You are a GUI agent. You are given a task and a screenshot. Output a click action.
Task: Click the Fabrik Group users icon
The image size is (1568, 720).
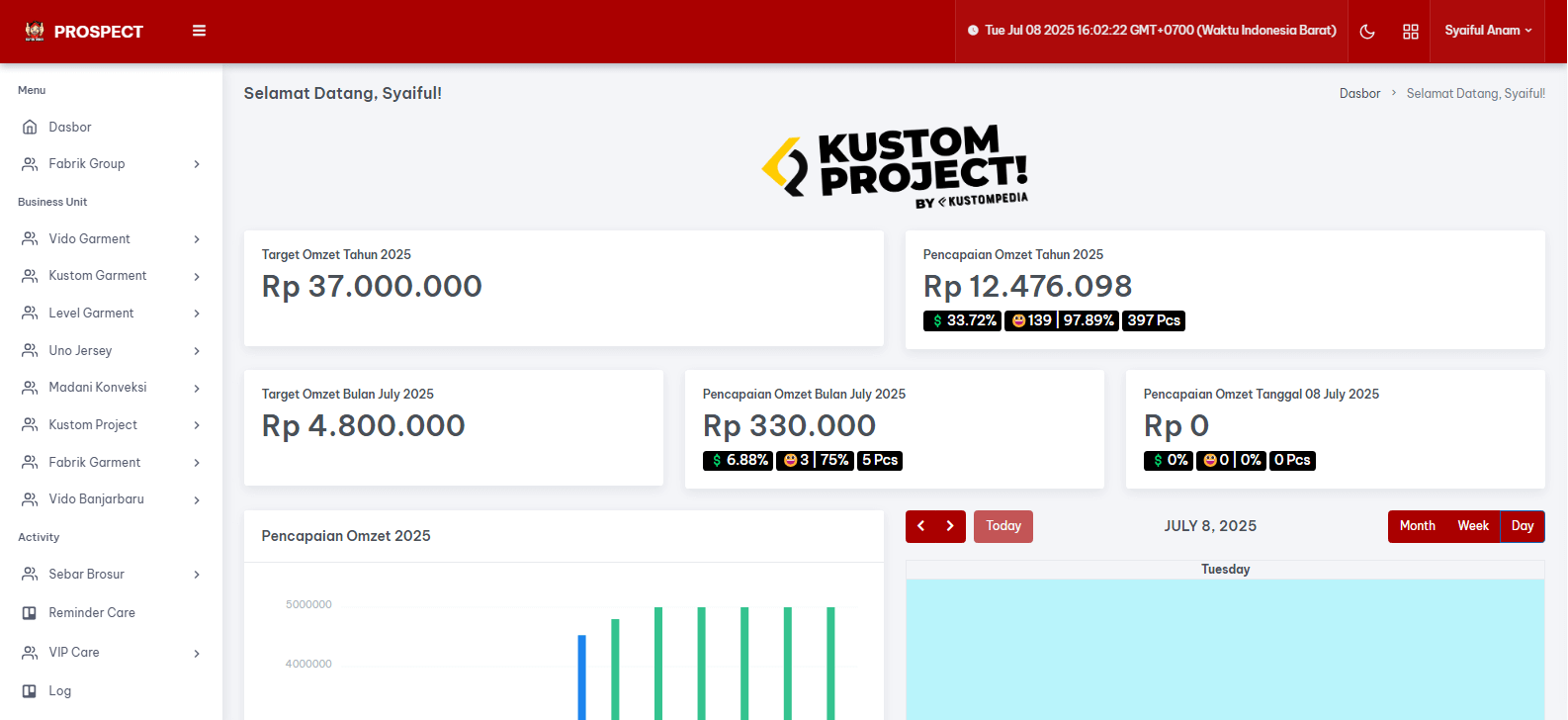coord(30,164)
